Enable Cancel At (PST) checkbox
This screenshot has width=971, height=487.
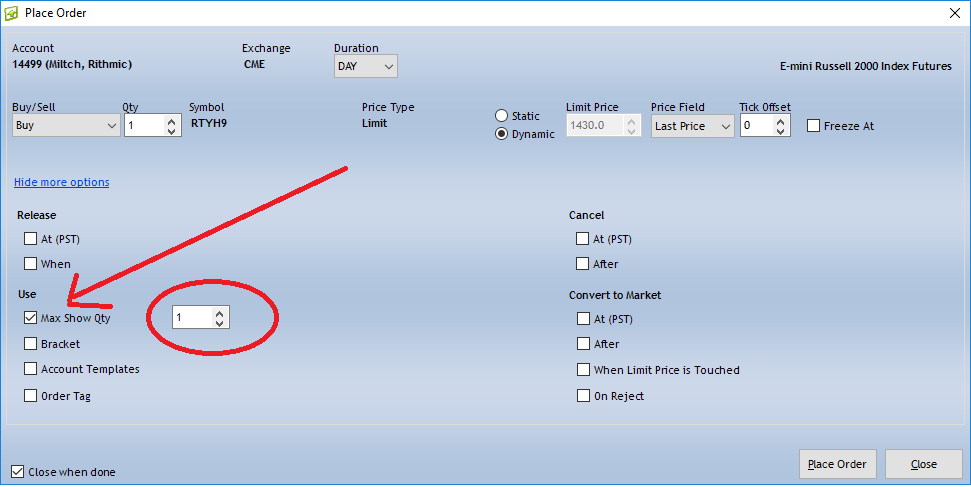[582, 239]
